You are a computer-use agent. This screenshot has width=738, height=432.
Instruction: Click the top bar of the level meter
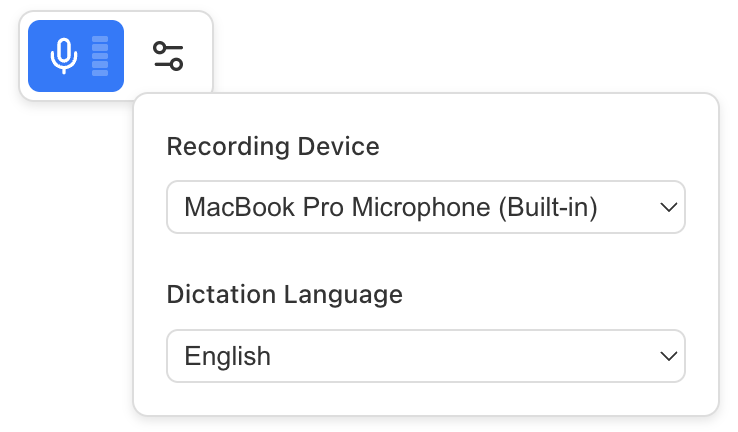(100, 40)
